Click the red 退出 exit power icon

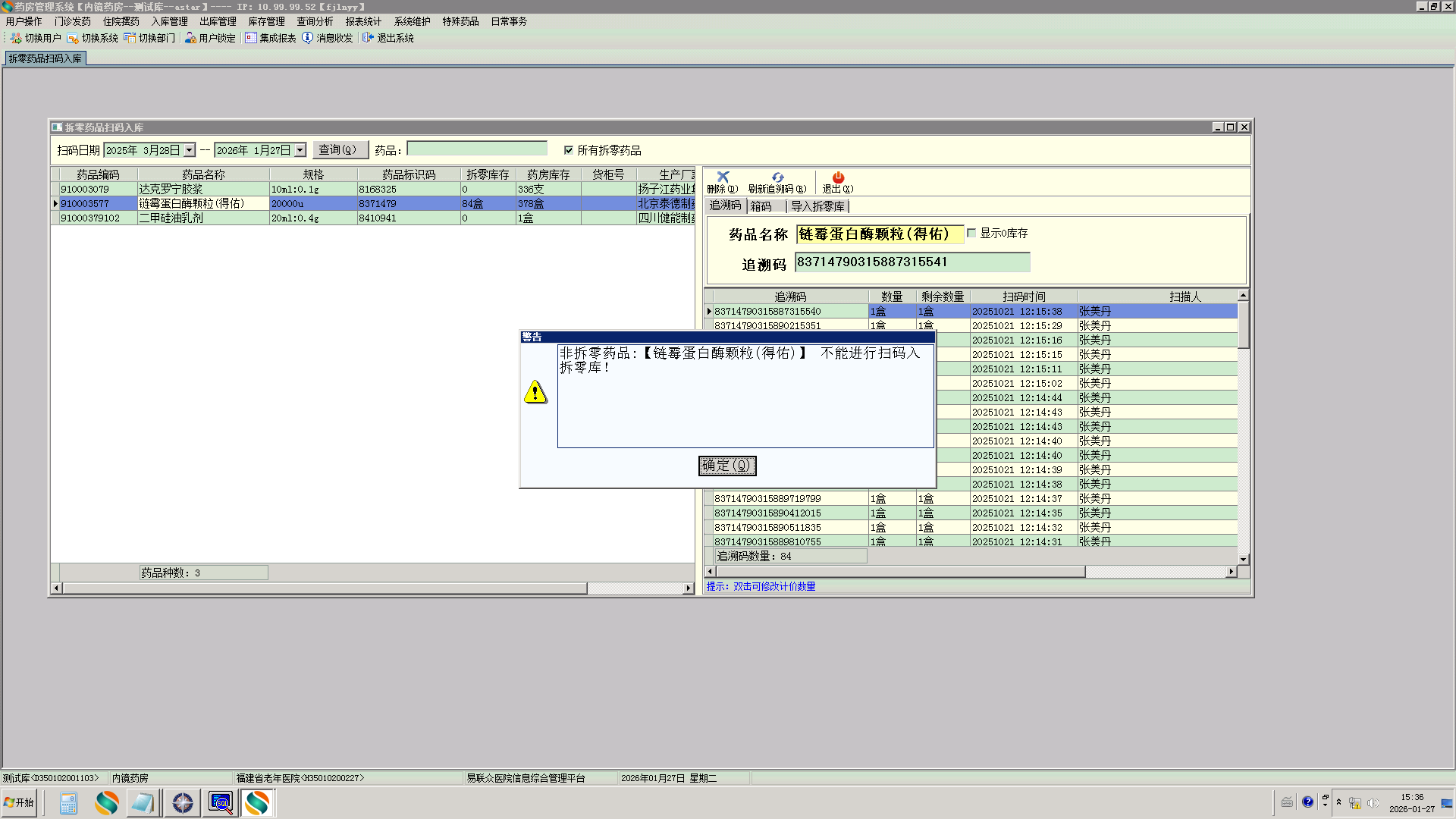pos(838,177)
